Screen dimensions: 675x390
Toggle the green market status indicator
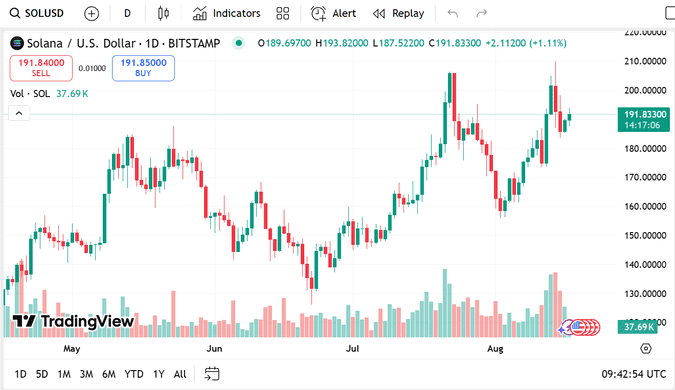point(238,43)
